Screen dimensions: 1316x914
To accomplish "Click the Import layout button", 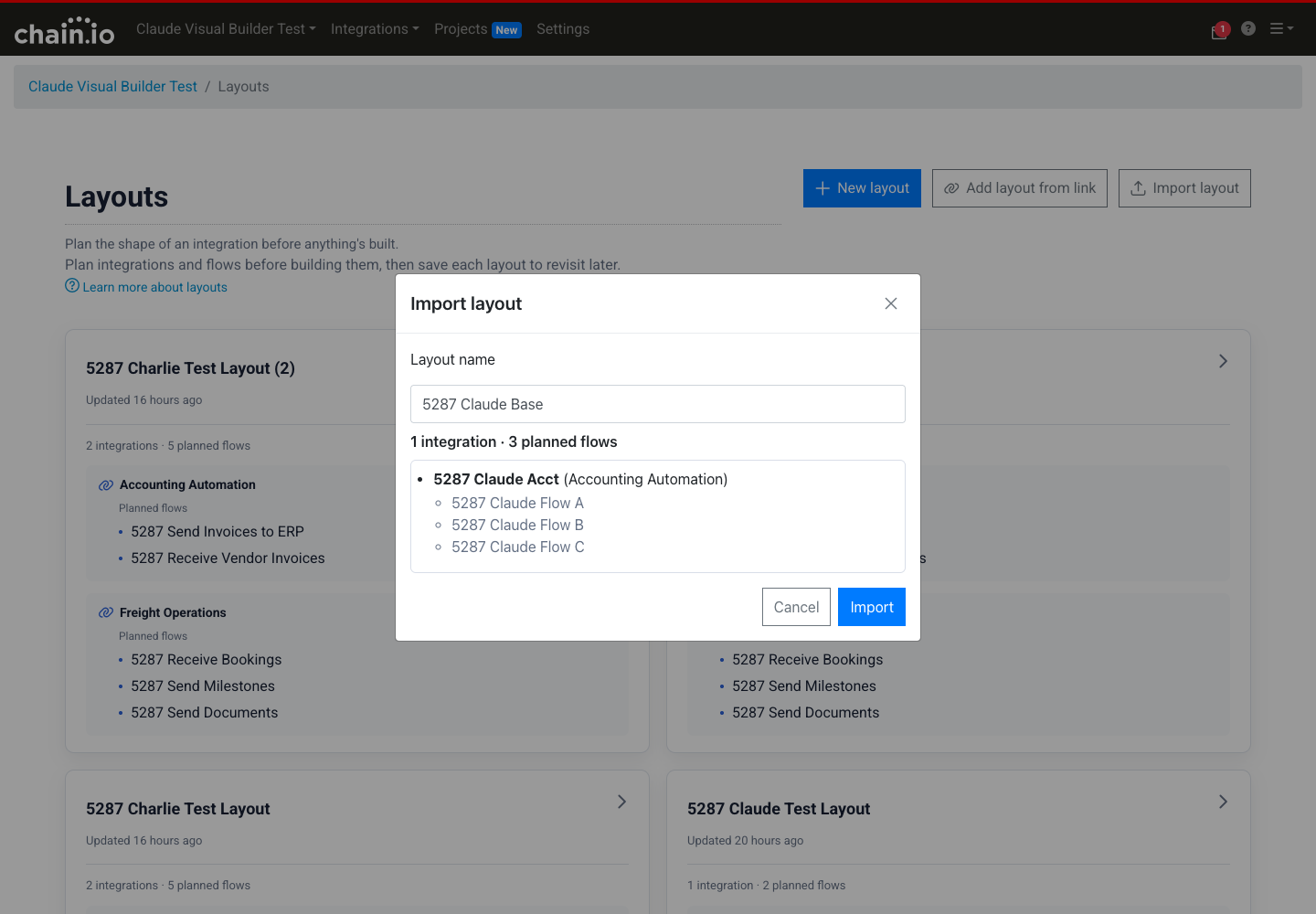I will pos(1184,188).
